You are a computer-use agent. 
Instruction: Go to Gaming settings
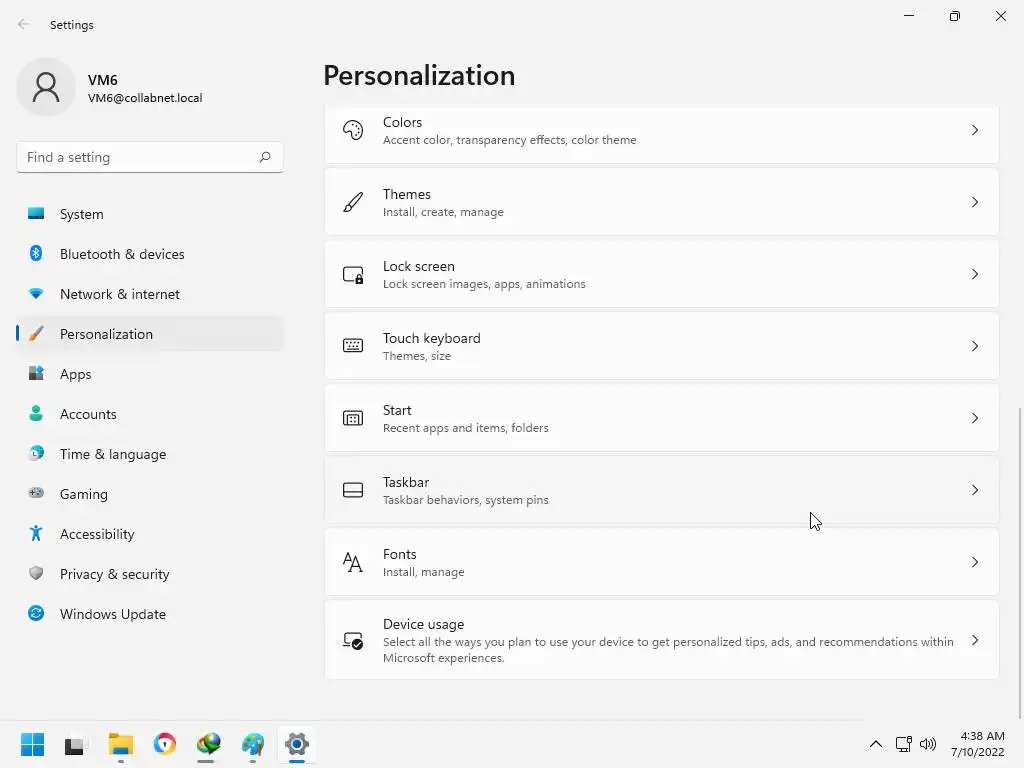coord(150,494)
